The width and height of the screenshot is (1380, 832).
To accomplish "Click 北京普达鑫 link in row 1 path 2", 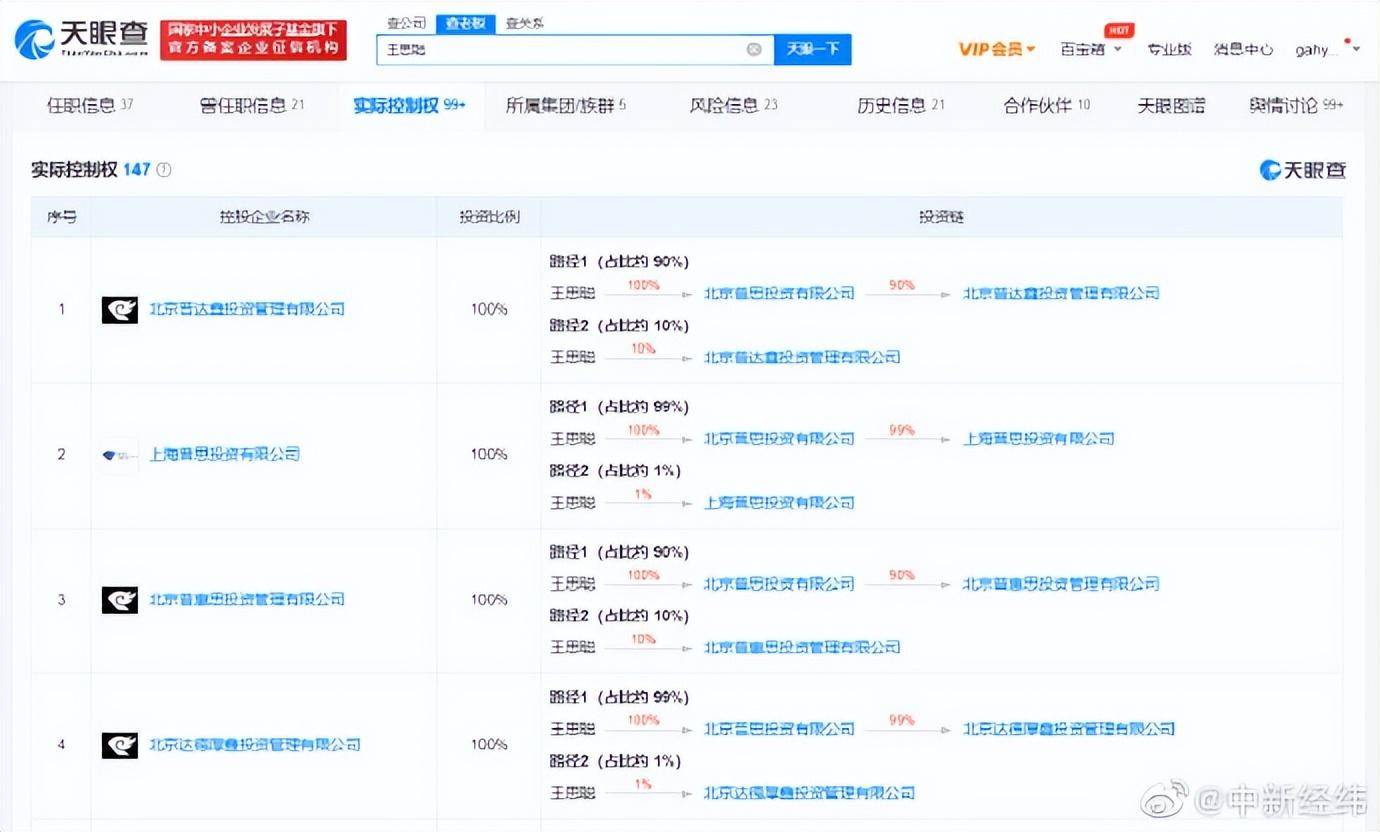I will (802, 357).
